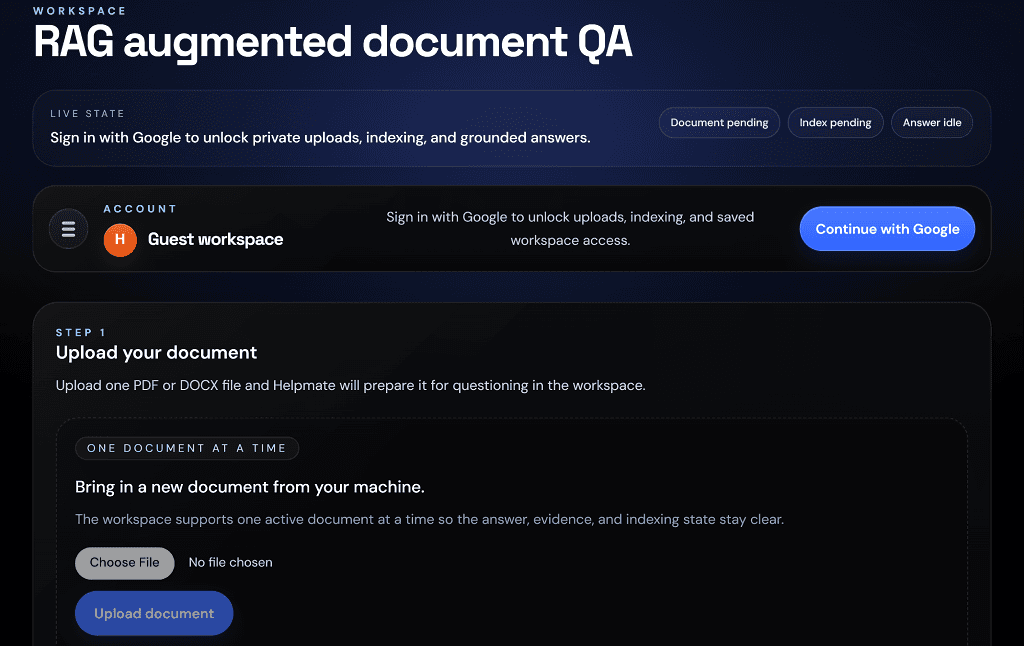The image size is (1024, 646).
Task: Click the 'STEP 1' label
Action: [x=81, y=332]
